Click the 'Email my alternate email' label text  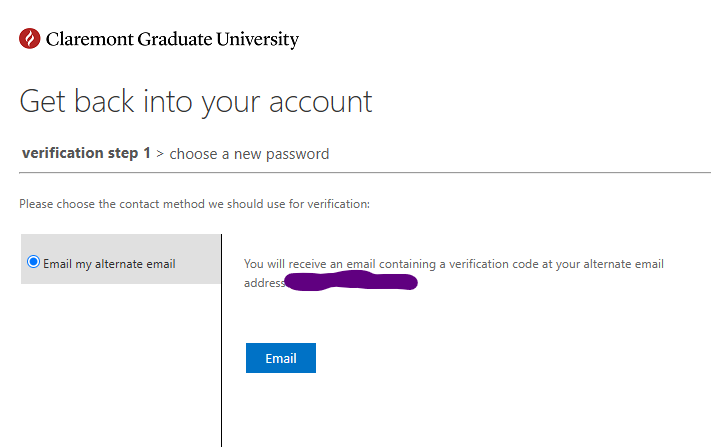coord(109,264)
